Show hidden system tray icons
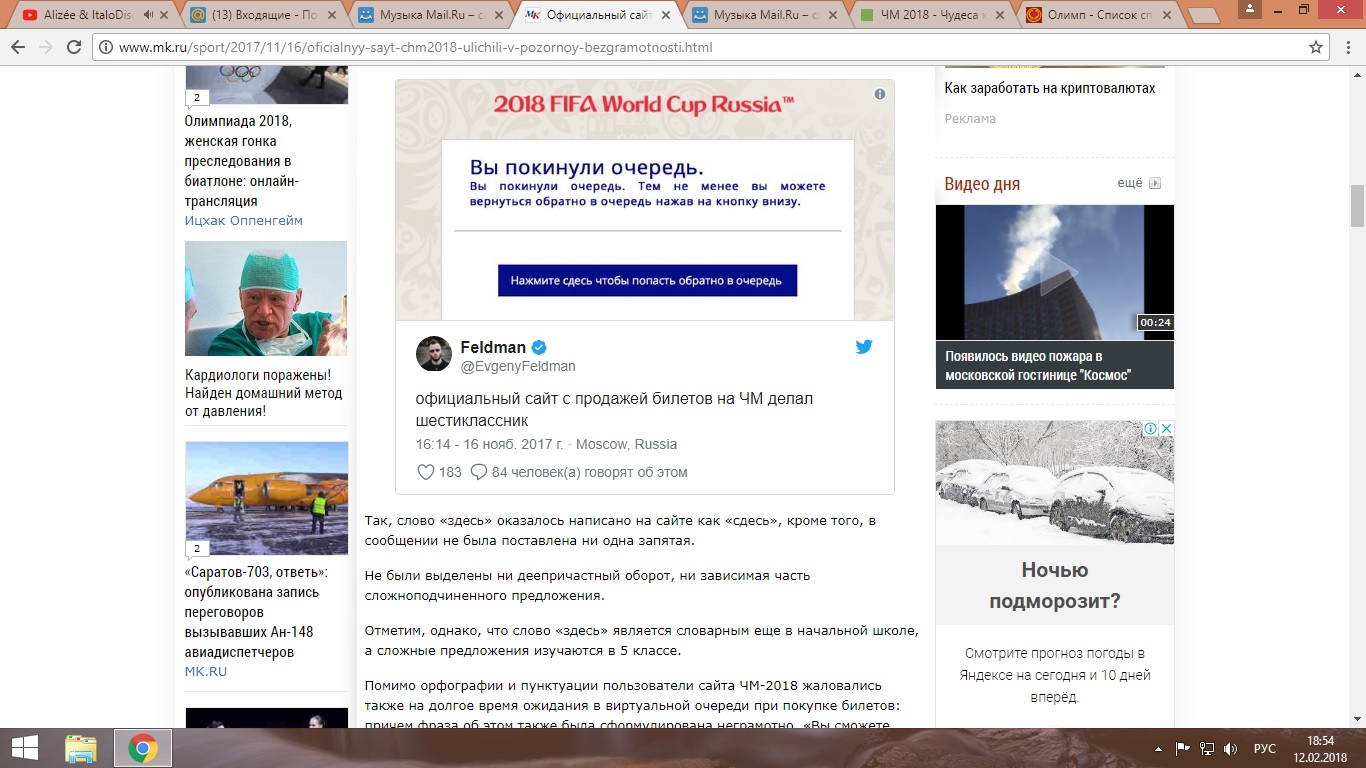The image size is (1366, 768). pos(1159,748)
